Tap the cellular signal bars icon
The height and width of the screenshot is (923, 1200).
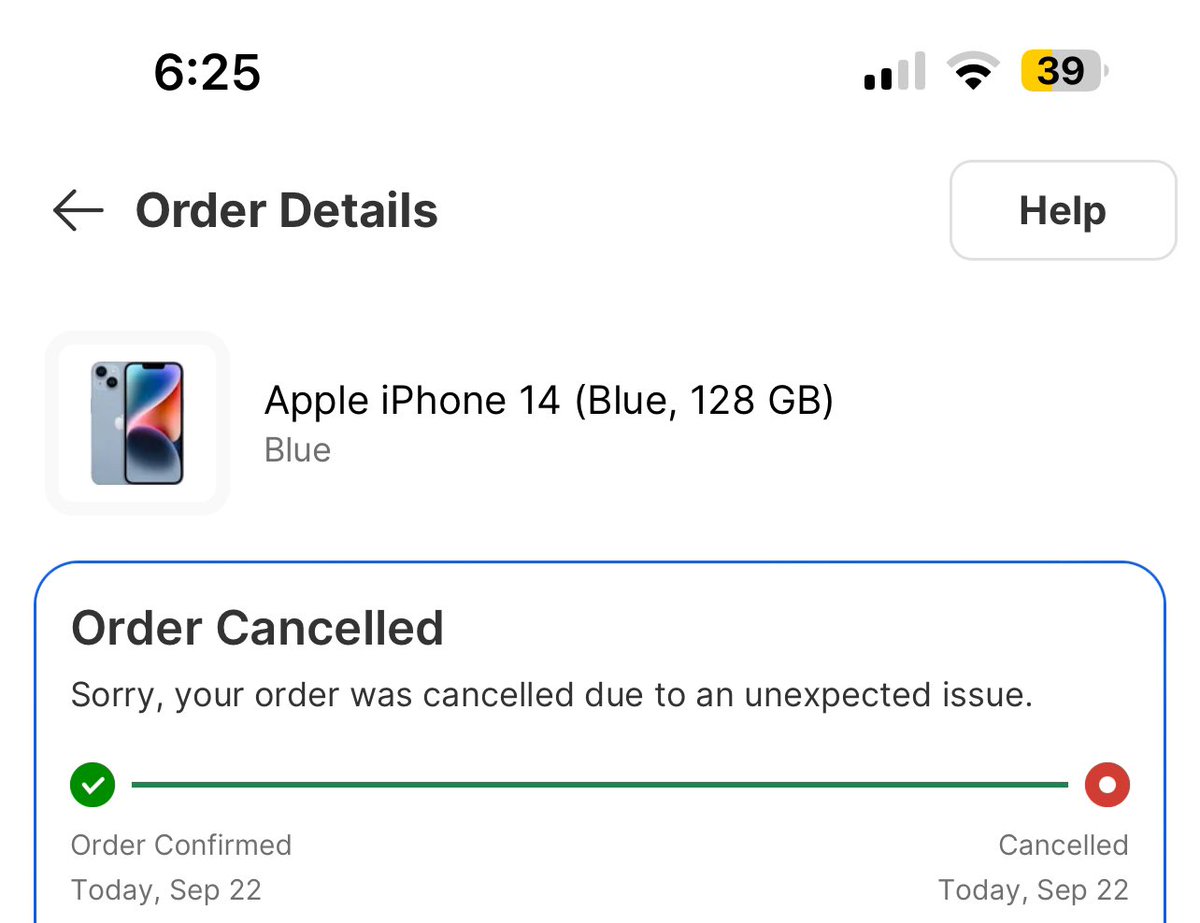click(894, 73)
